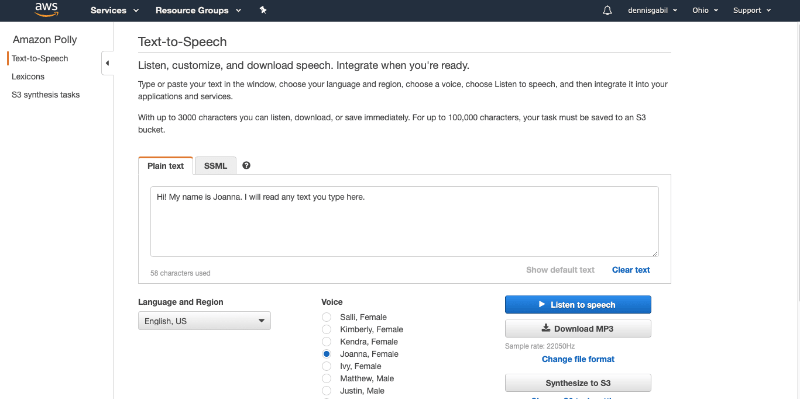Open Text-to-Speech in the sidebar

coord(40,58)
